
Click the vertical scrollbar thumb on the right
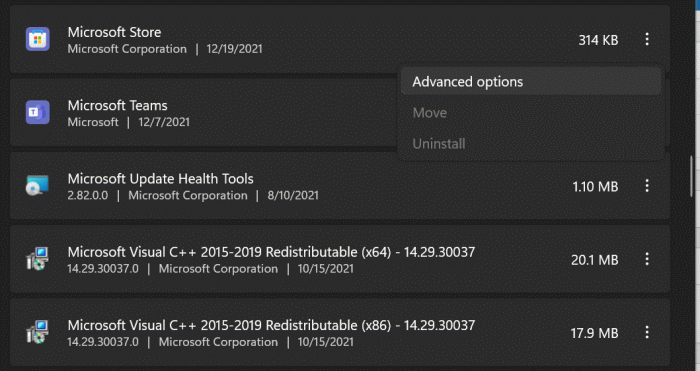[x=692, y=176]
